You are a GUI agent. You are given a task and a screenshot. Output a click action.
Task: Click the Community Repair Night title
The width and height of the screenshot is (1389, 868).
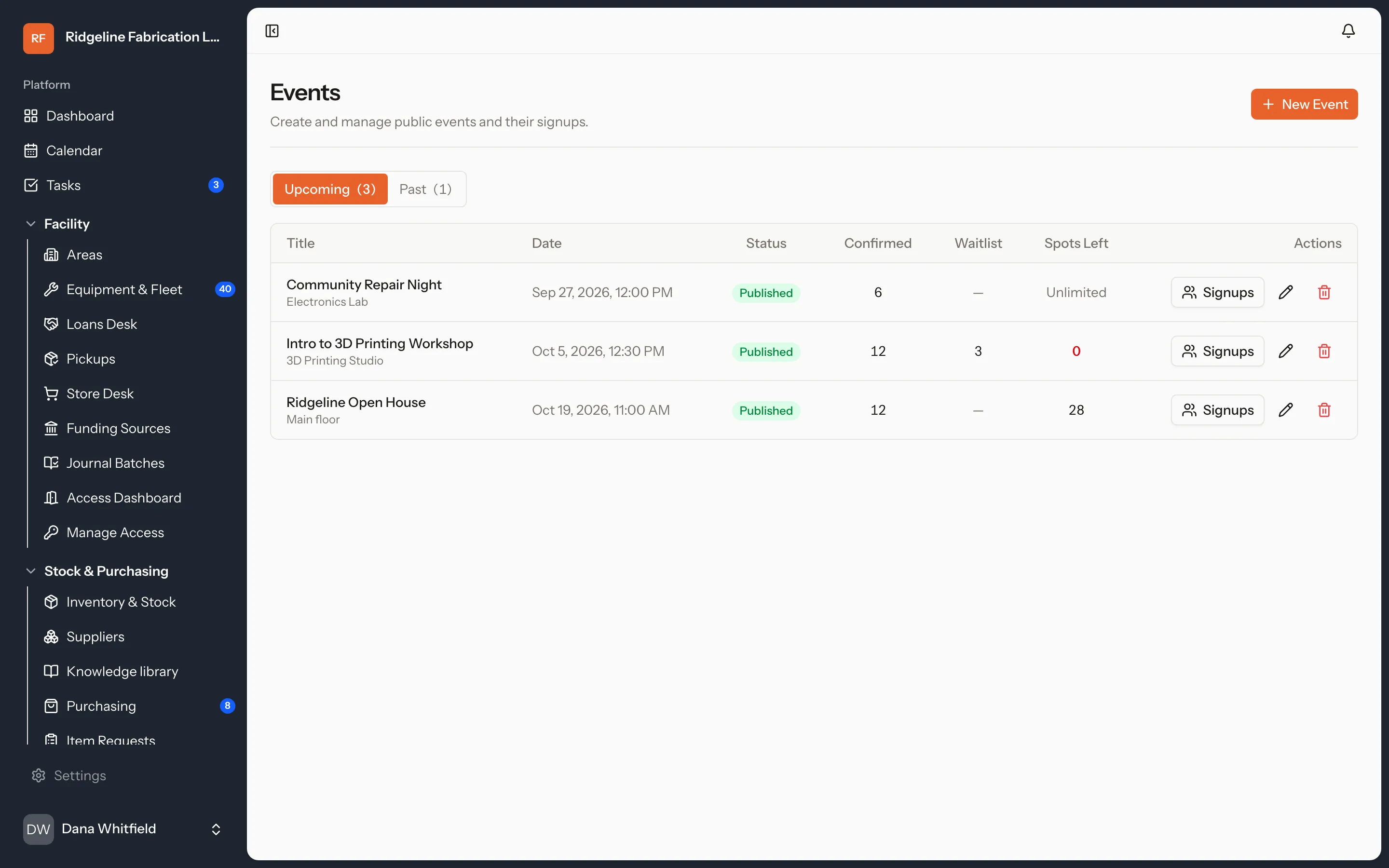(364, 285)
